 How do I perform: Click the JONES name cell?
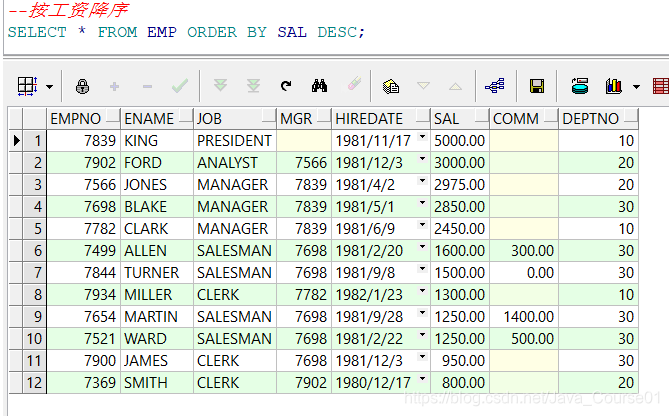pyautogui.click(x=157, y=185)
